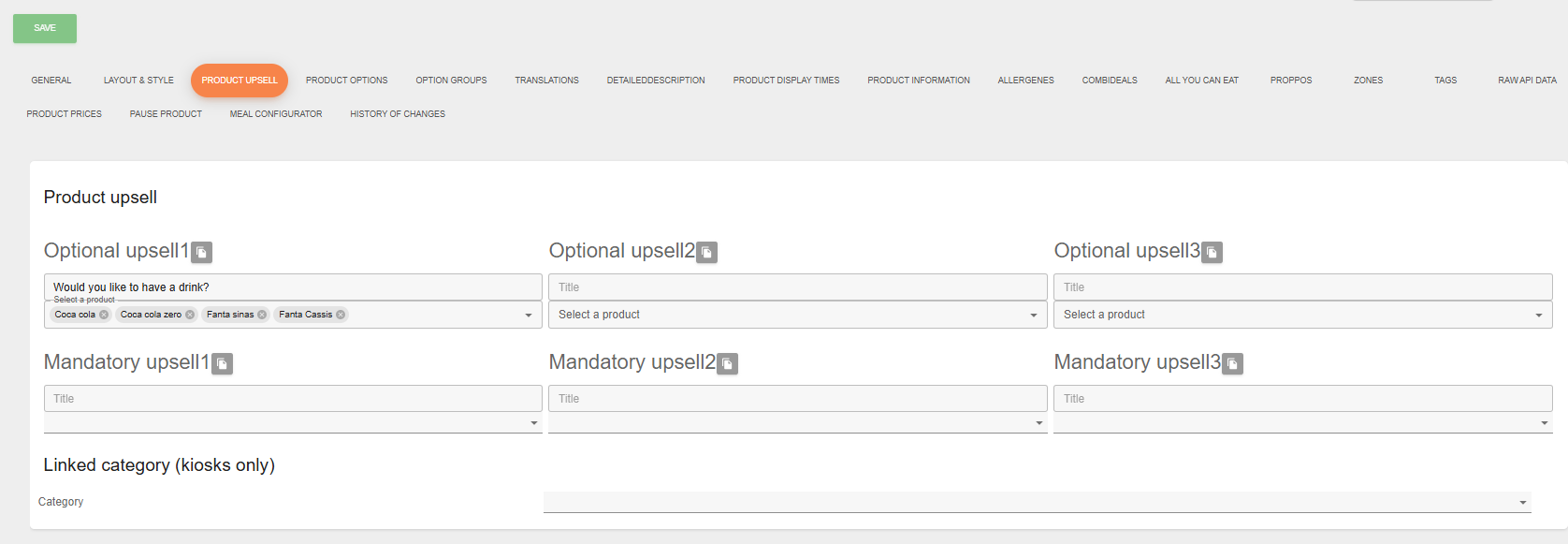Click copy icon beside Optional upsell3 heading
Image resolution: width=1568 pixels, height=544 pixels.
pyautogui.click(x=1212, y=252)
